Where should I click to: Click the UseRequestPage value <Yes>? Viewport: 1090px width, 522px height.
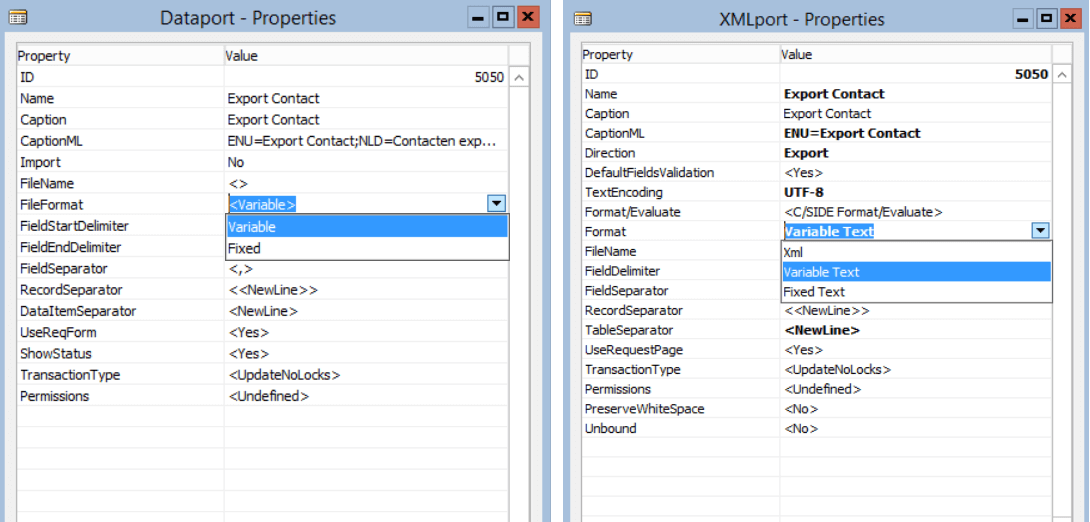point(804,350)
